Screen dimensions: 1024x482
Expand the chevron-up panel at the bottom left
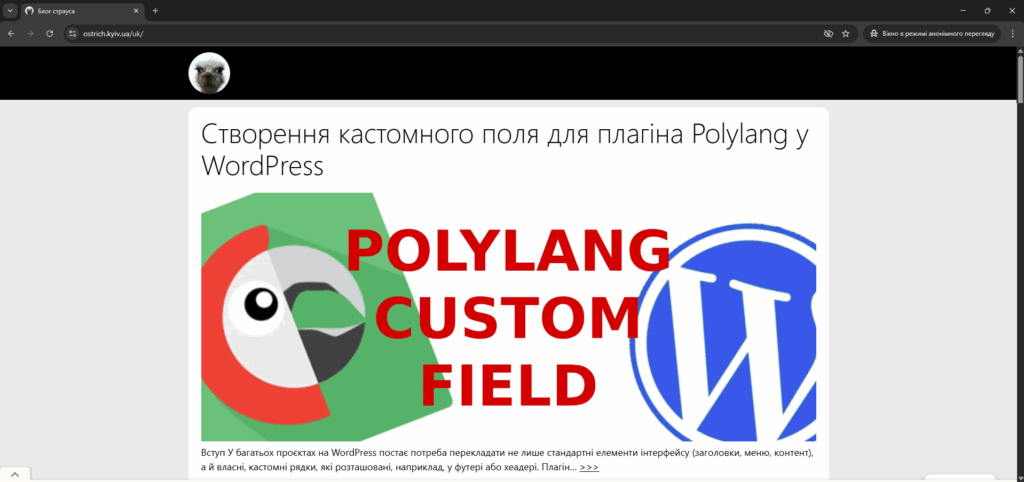[15, 475]
